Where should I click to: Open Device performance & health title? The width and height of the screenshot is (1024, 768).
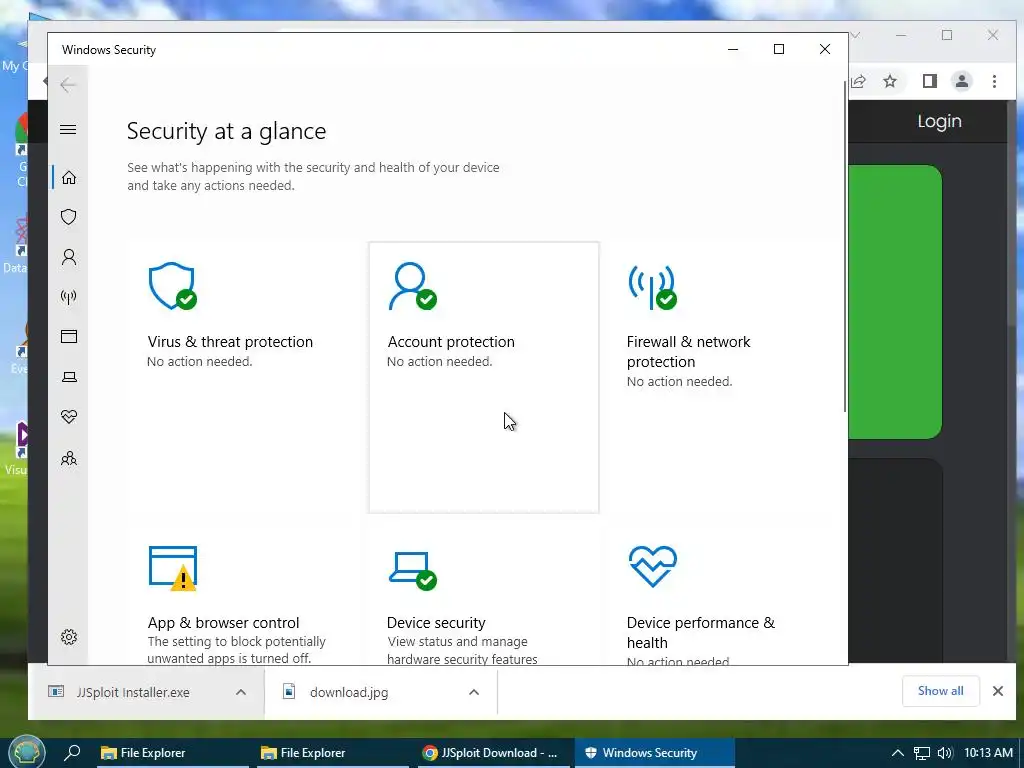click(x=701, y=632)
